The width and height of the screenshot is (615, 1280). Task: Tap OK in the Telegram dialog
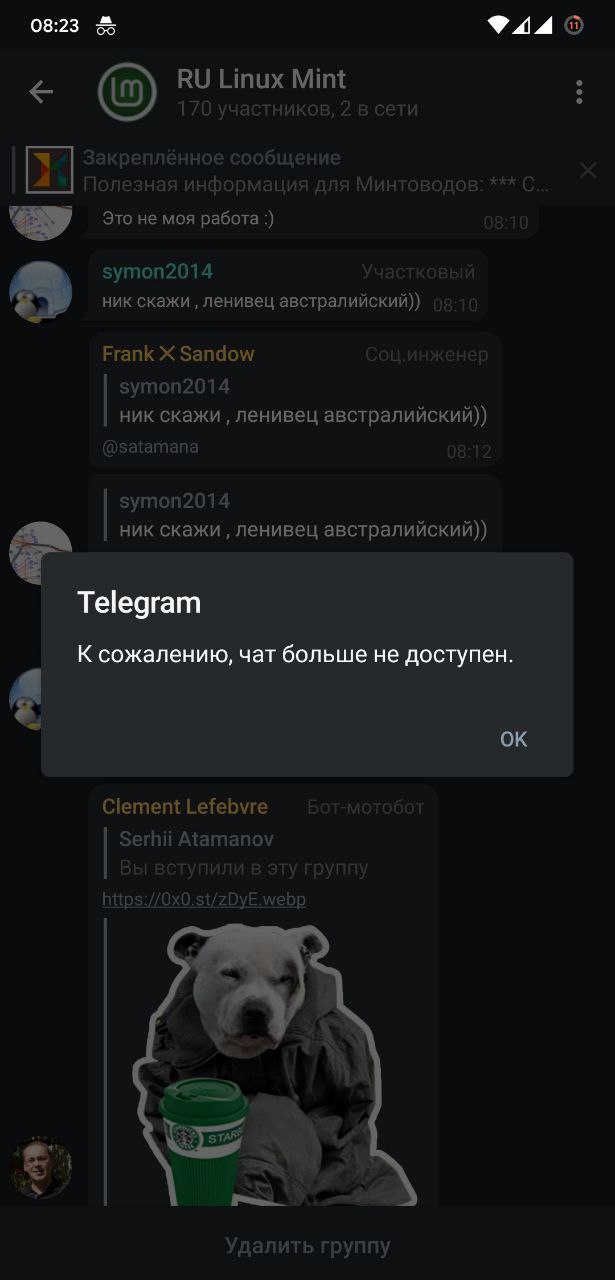(x=513, y=739)
